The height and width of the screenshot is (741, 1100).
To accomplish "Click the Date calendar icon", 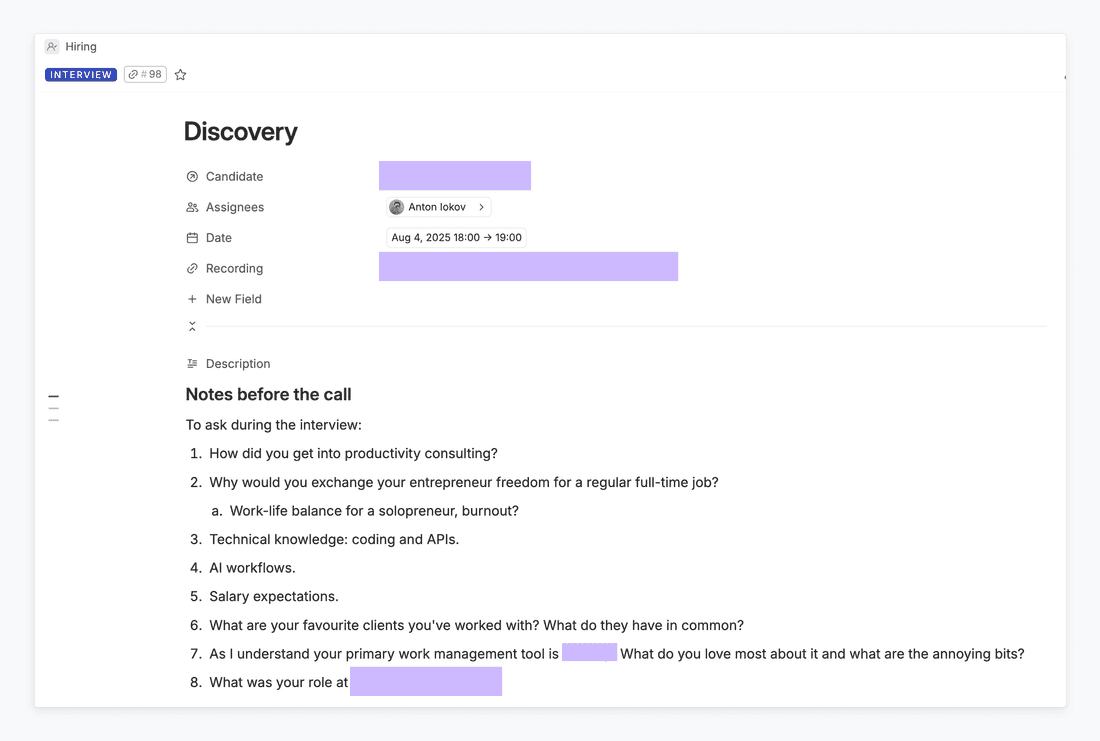I will [x=192, y=238].
